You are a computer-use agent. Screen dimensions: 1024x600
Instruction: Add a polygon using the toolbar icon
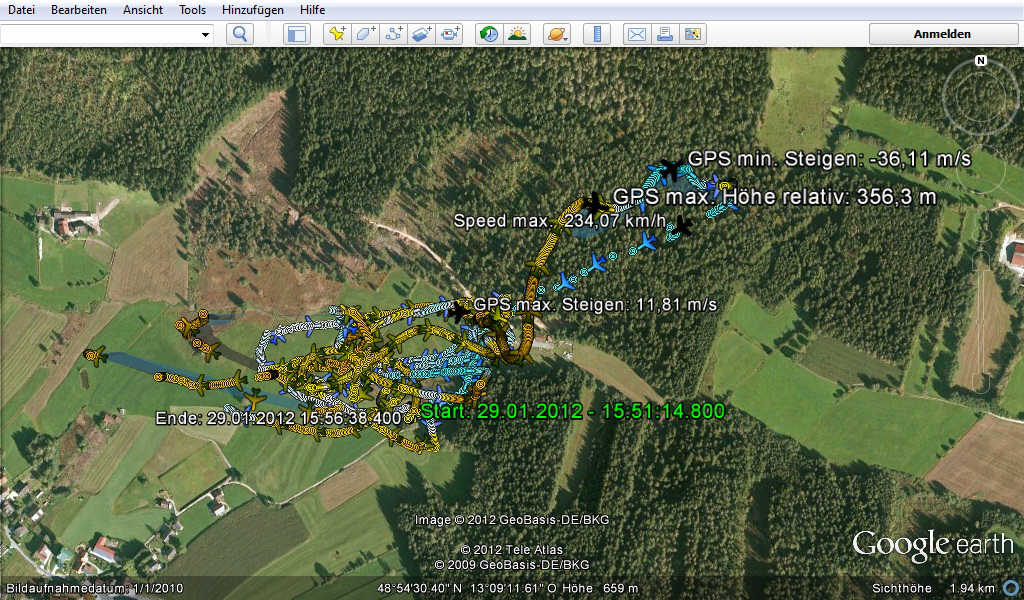(x=366, y=34)
